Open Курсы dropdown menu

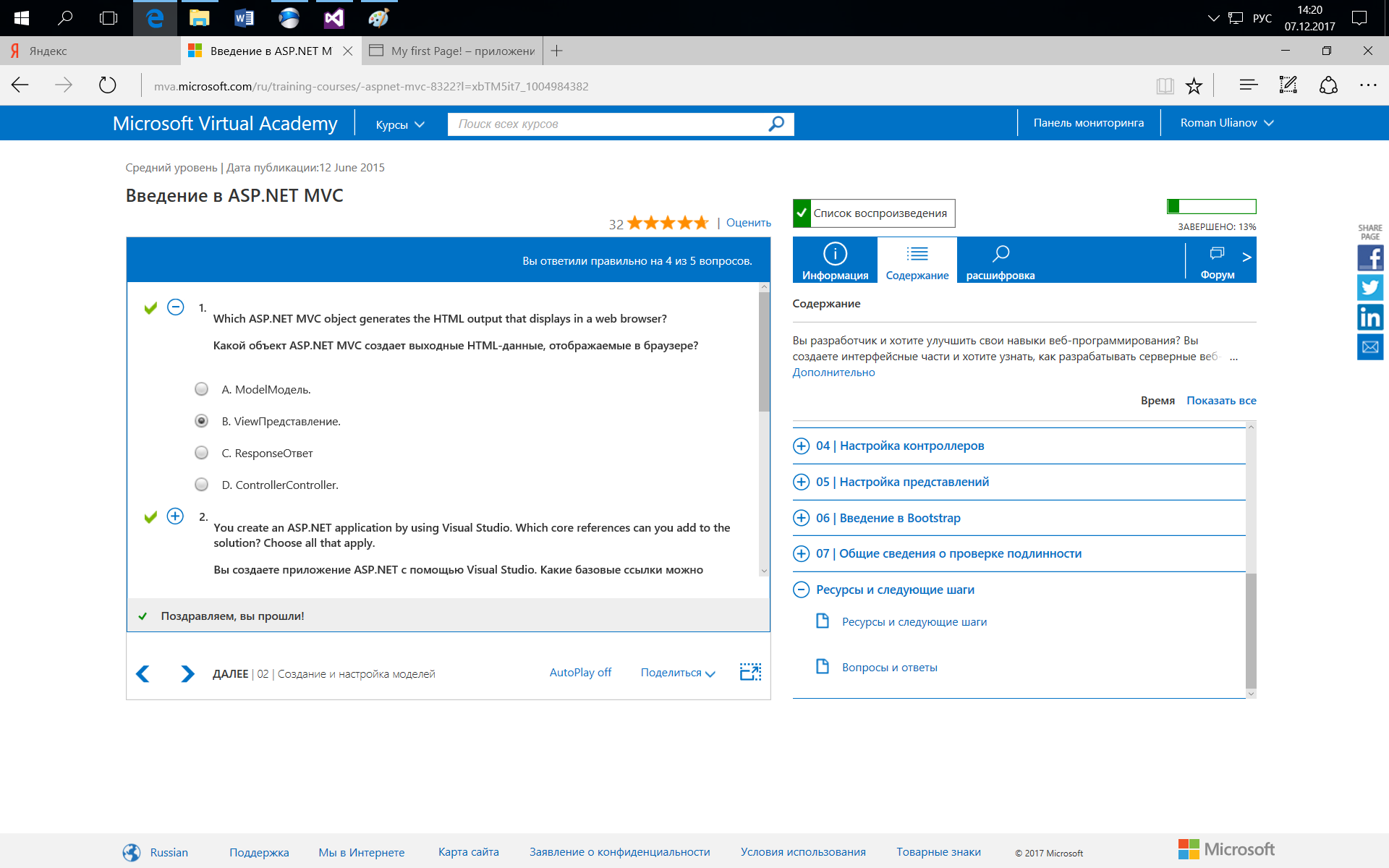400,124
